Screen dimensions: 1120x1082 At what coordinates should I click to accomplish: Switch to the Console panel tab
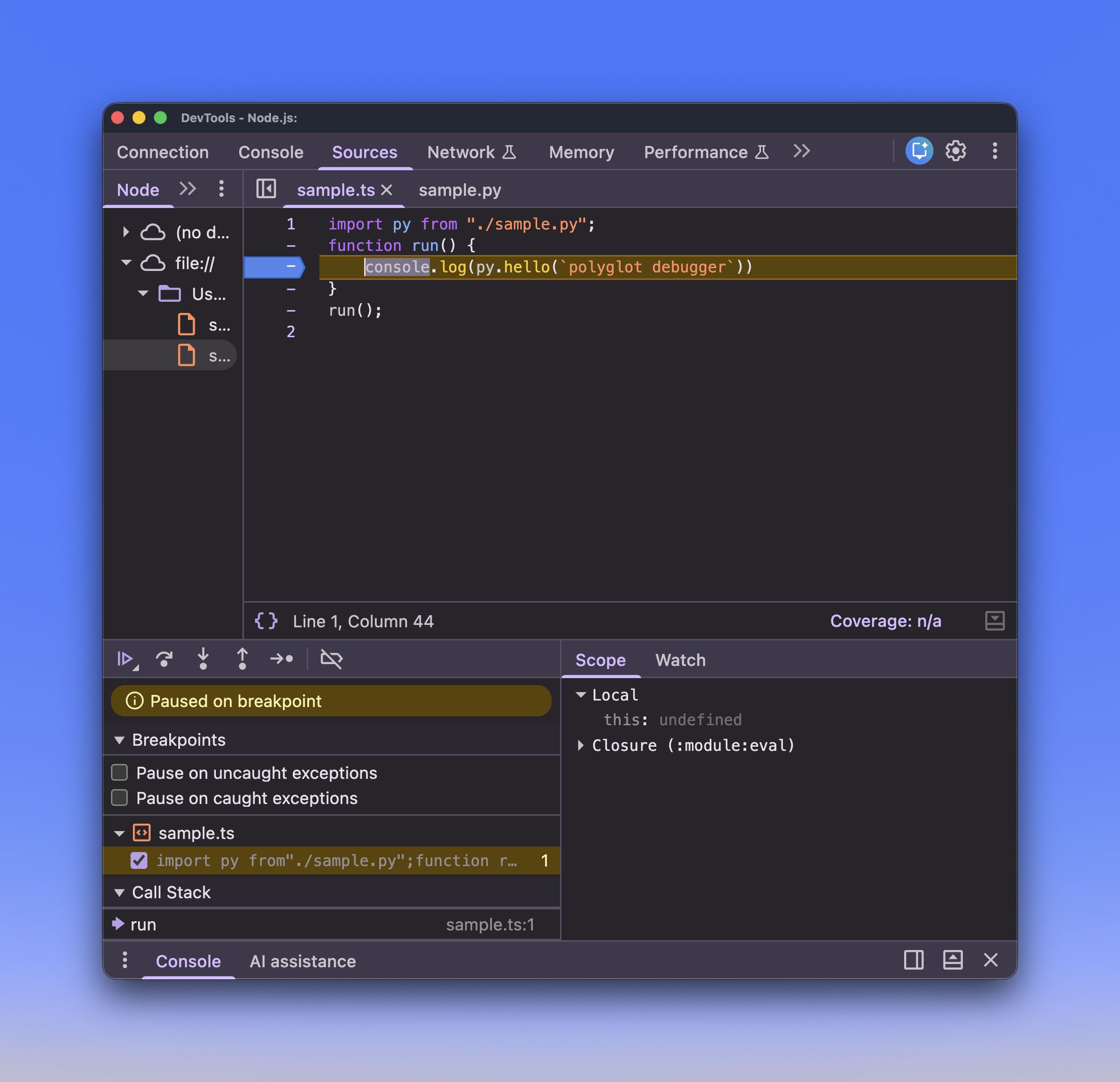[x=271, y=152]
